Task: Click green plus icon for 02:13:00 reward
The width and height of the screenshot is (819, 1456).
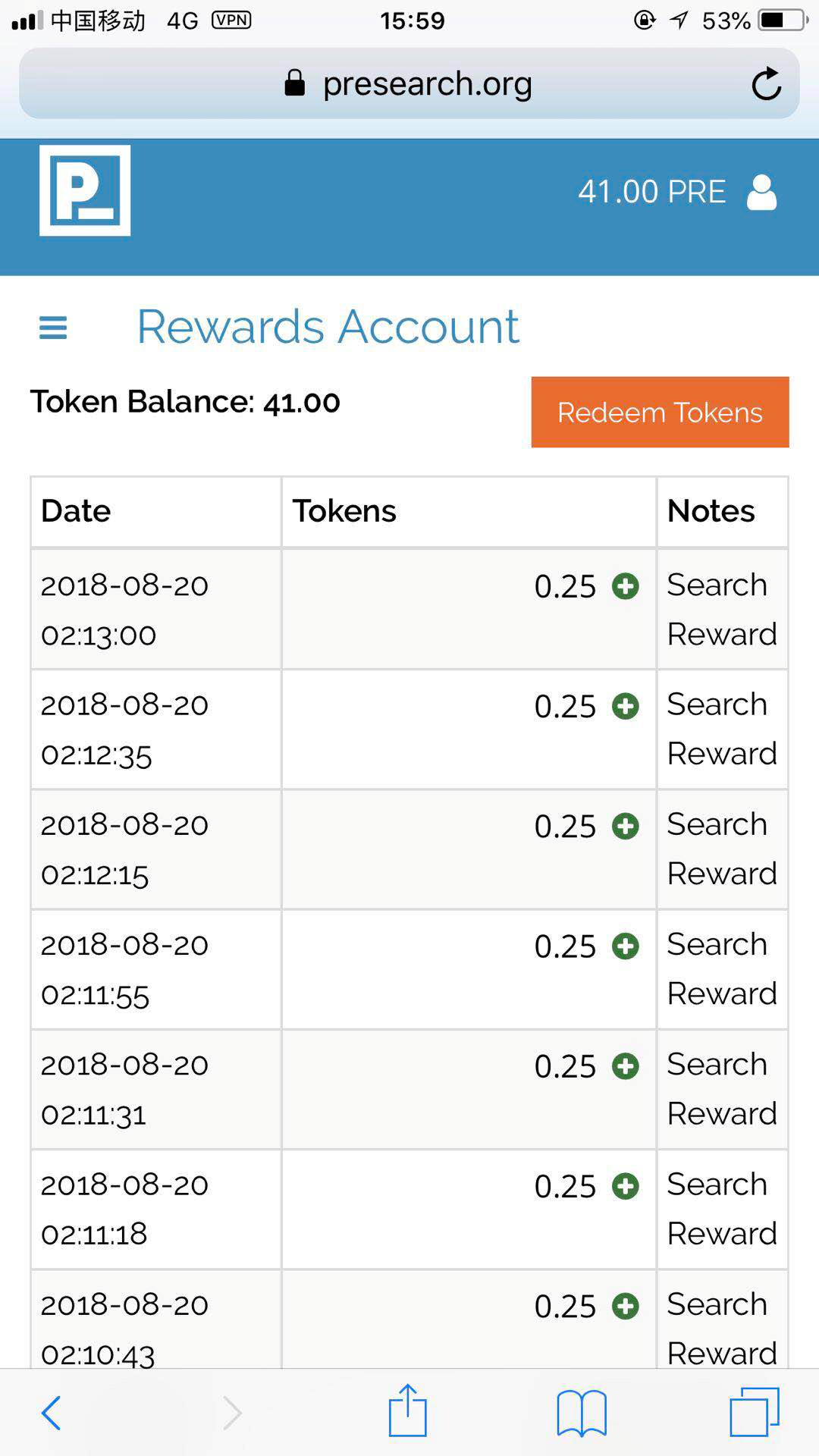Action: point(626,586)
